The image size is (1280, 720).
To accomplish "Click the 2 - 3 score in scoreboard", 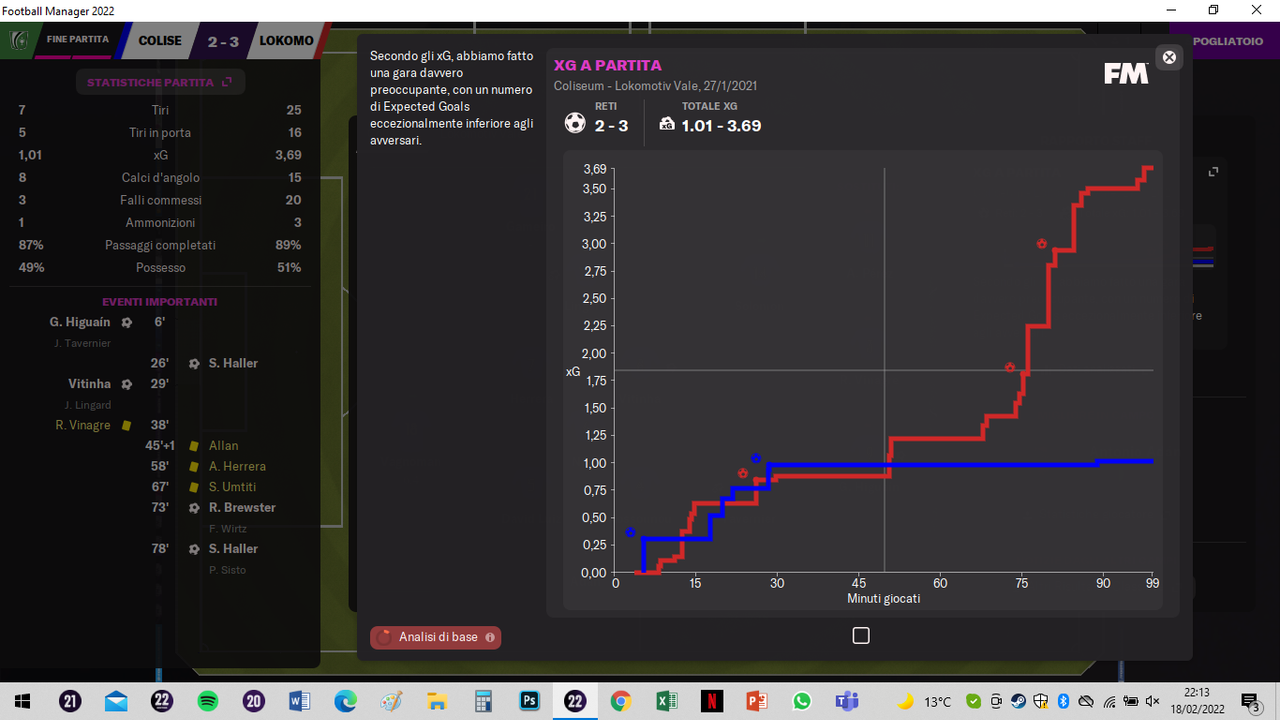I will [x=221, y=41].
